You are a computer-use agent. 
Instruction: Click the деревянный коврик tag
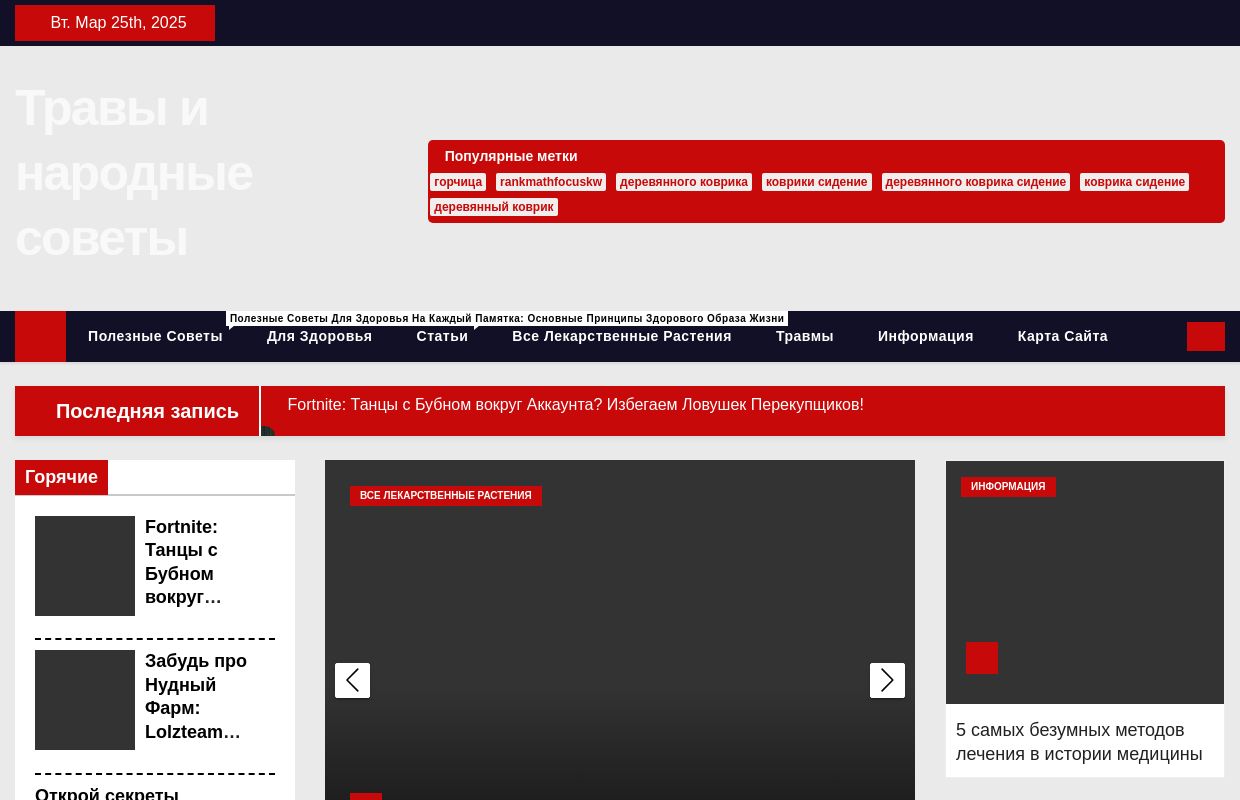point(494,207)
